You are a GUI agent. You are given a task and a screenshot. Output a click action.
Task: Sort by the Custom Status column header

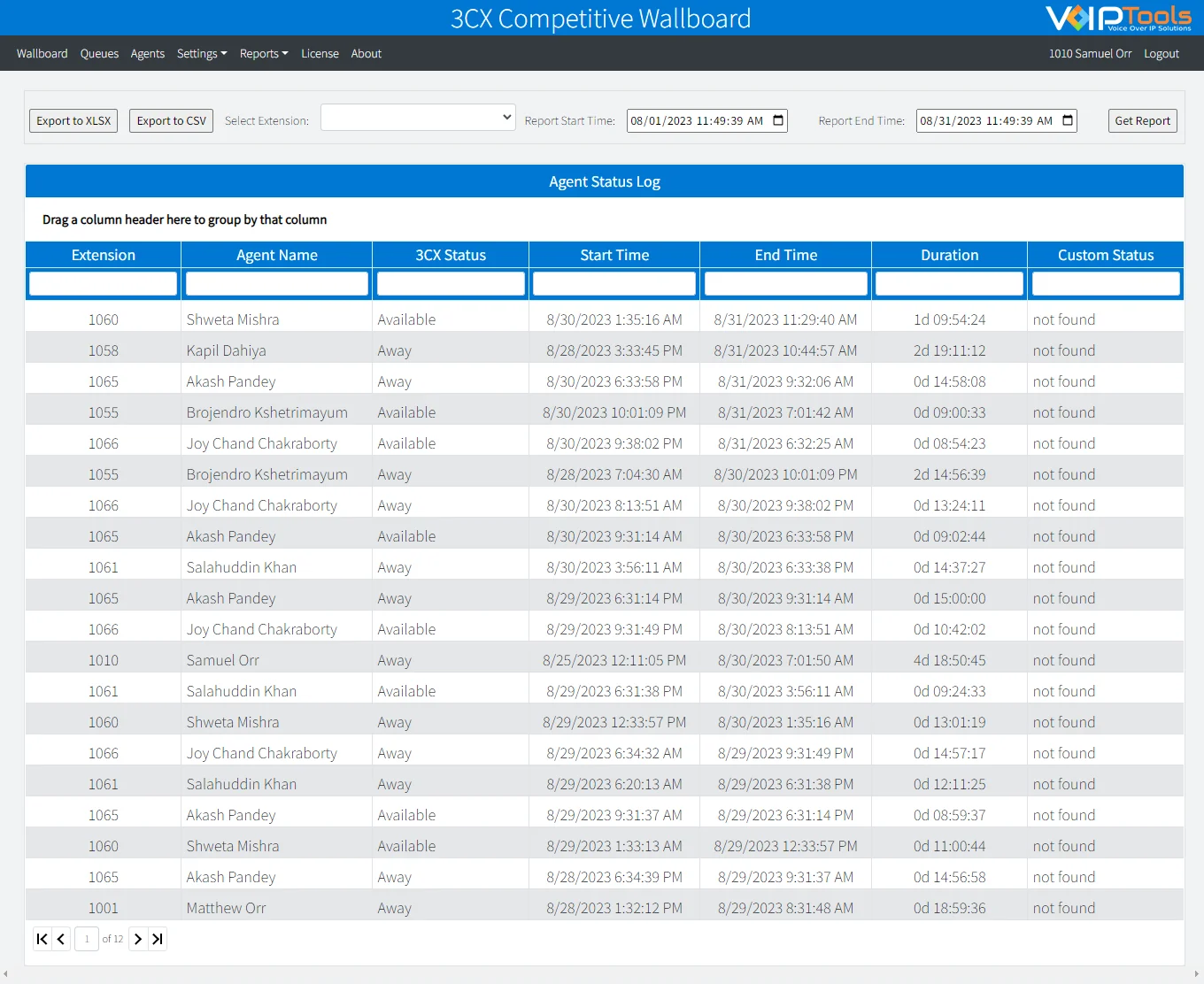pos(1106,255)
